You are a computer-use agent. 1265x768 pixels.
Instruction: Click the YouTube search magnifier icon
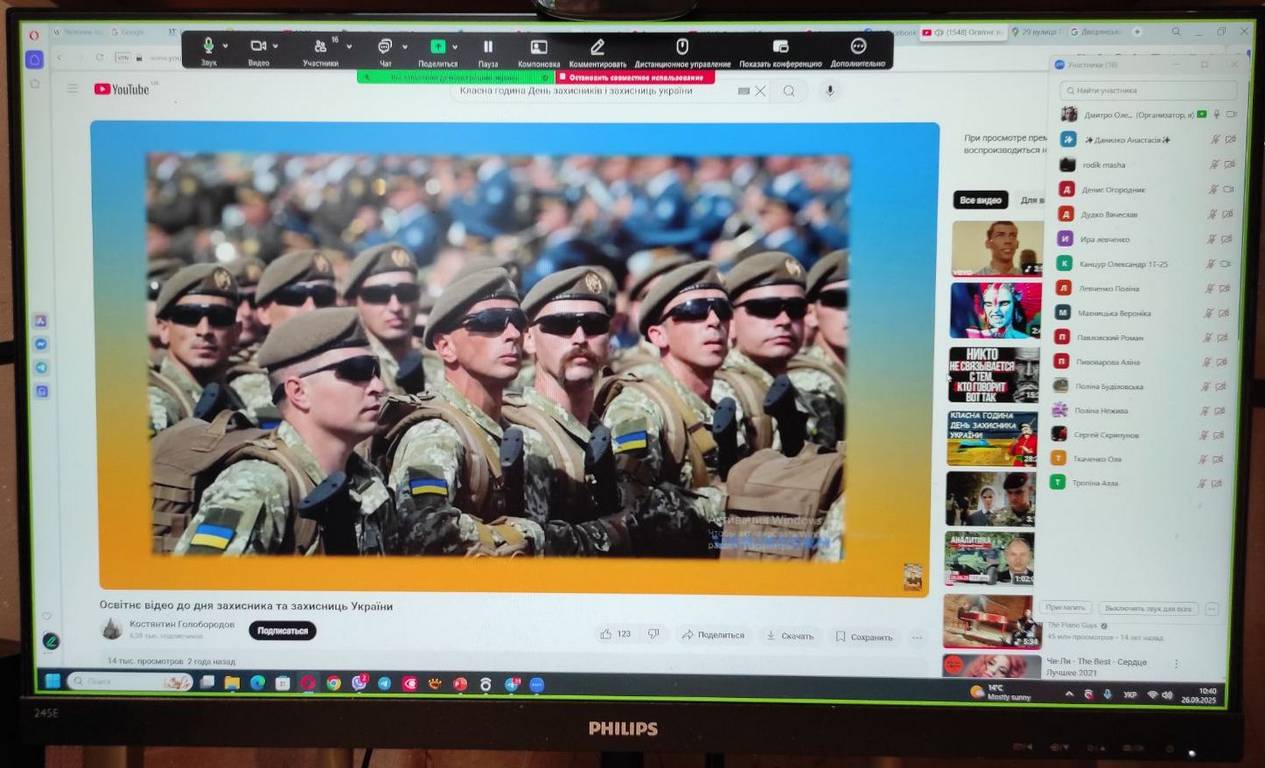(789, 91)
